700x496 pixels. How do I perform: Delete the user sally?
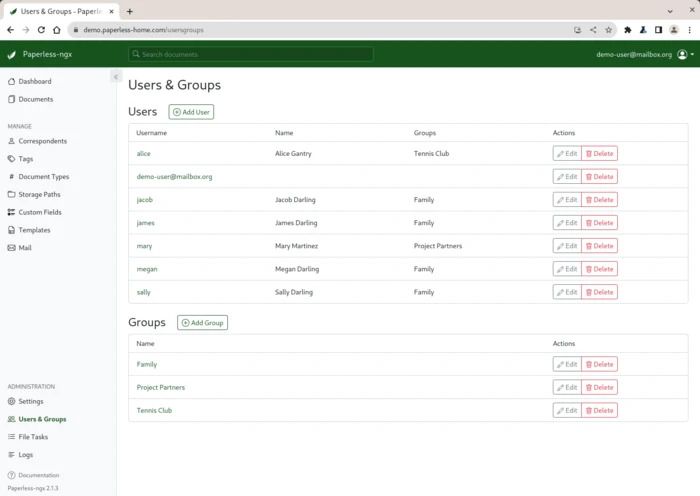pyautogui.click(x=600, y=292)
